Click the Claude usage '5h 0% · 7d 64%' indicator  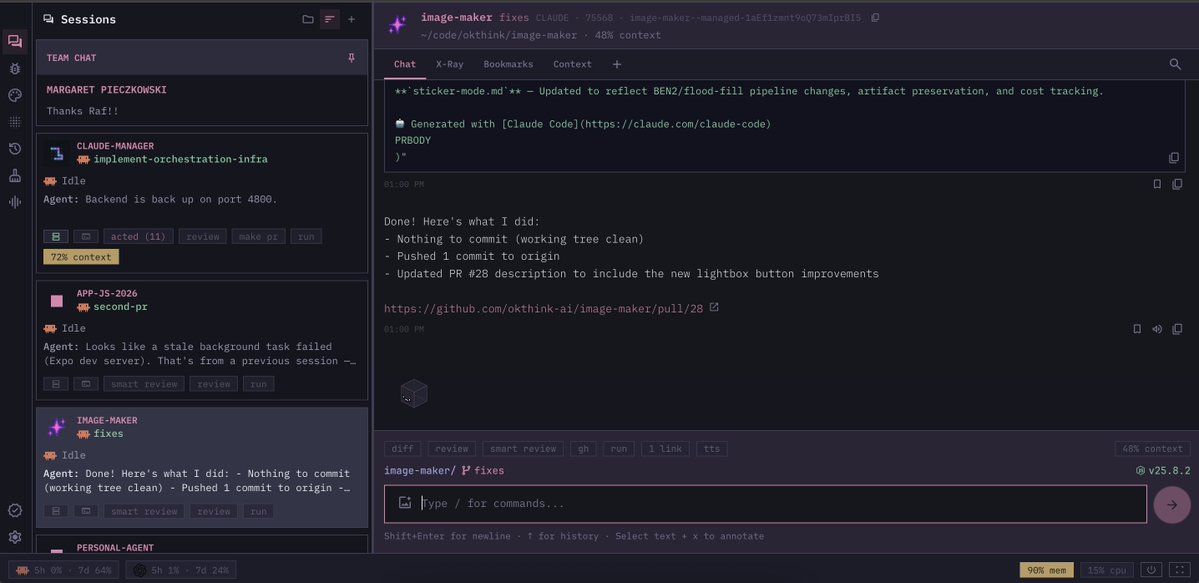point(64,570)
